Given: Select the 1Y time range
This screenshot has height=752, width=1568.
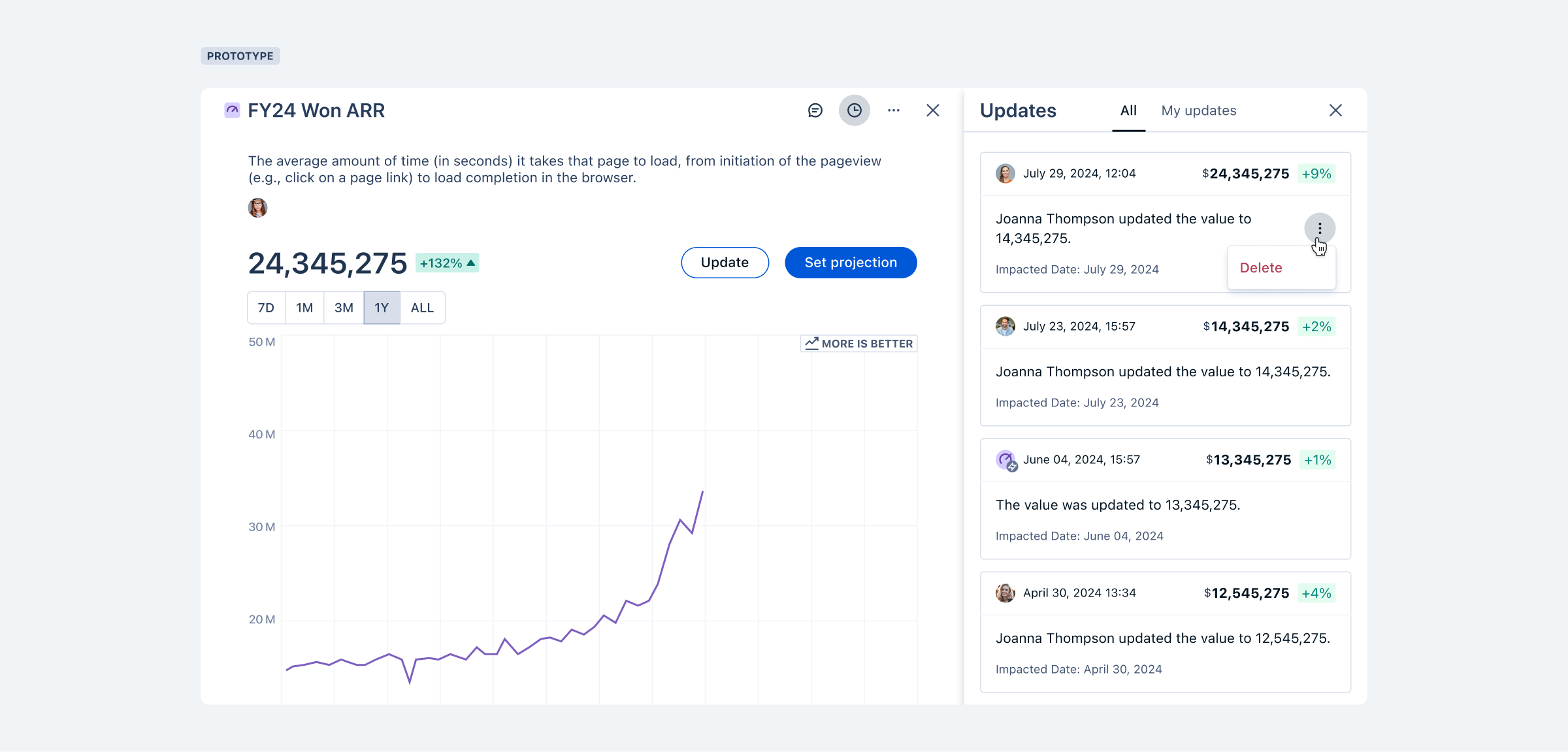Looking at the screenshot, I should pyautogui.click(x=382, y=308).
